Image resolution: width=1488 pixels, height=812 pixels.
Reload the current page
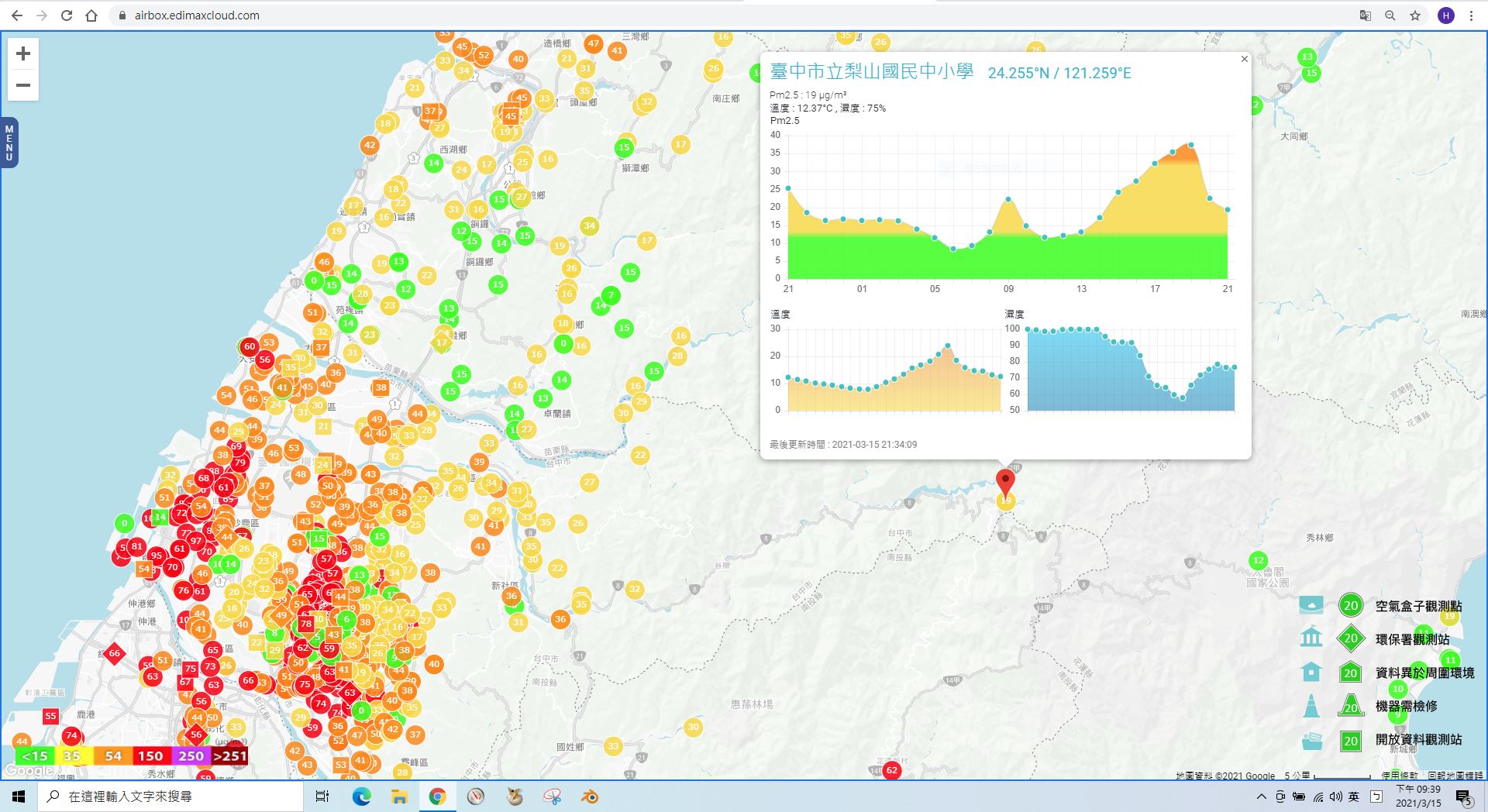click(67, 15)
